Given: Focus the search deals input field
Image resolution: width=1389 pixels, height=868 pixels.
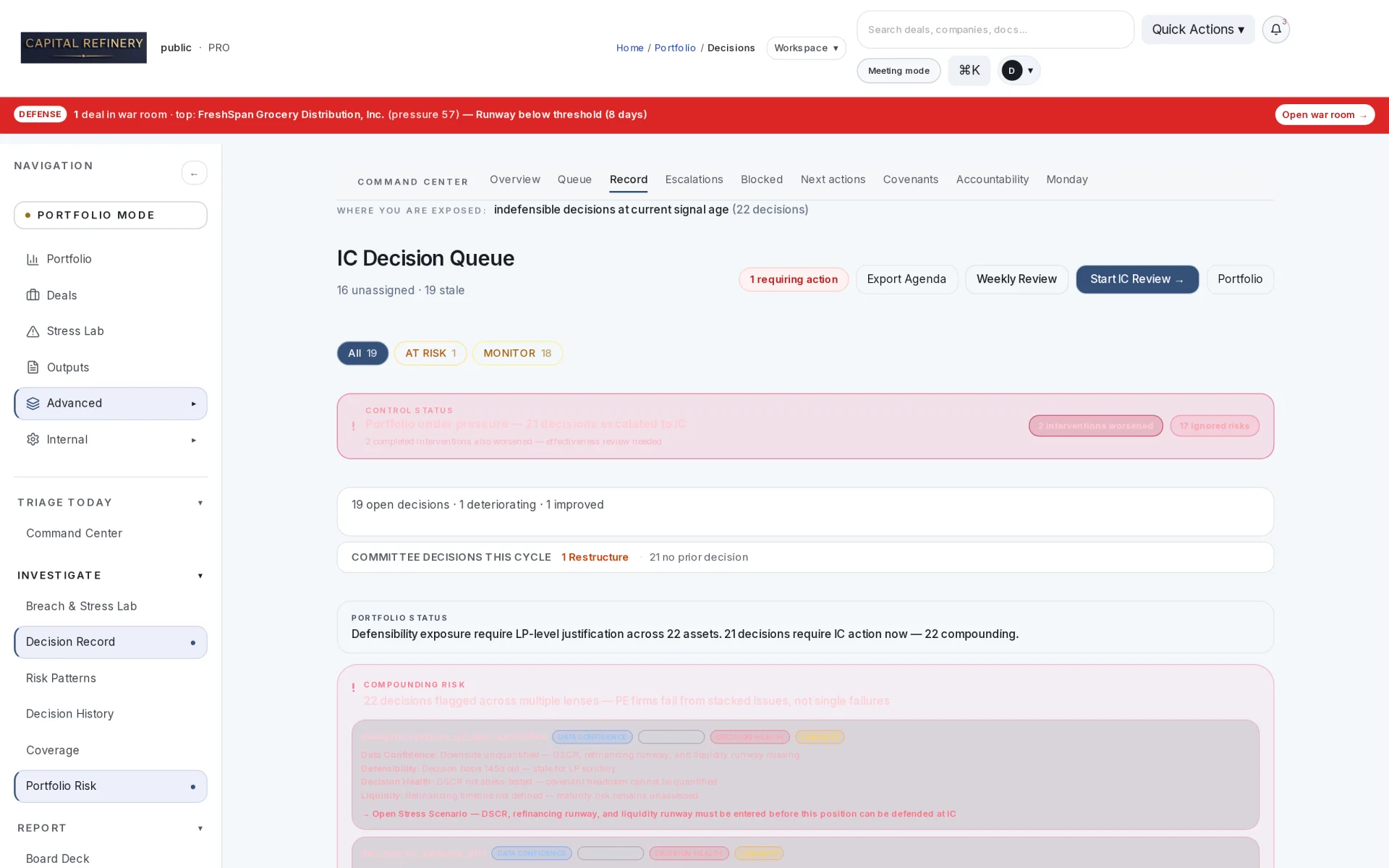Looking at the screenshot, I should pyautogui.click(x=995, y=30).
